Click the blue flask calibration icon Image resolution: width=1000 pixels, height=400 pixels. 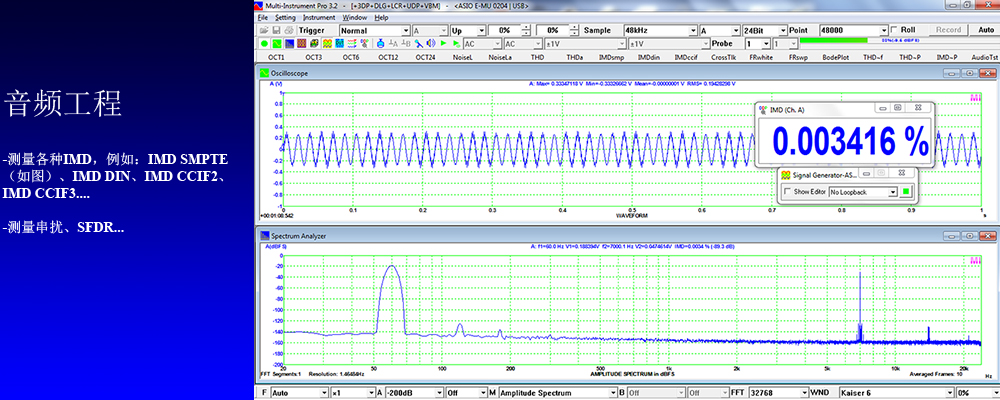pos(381,43)
